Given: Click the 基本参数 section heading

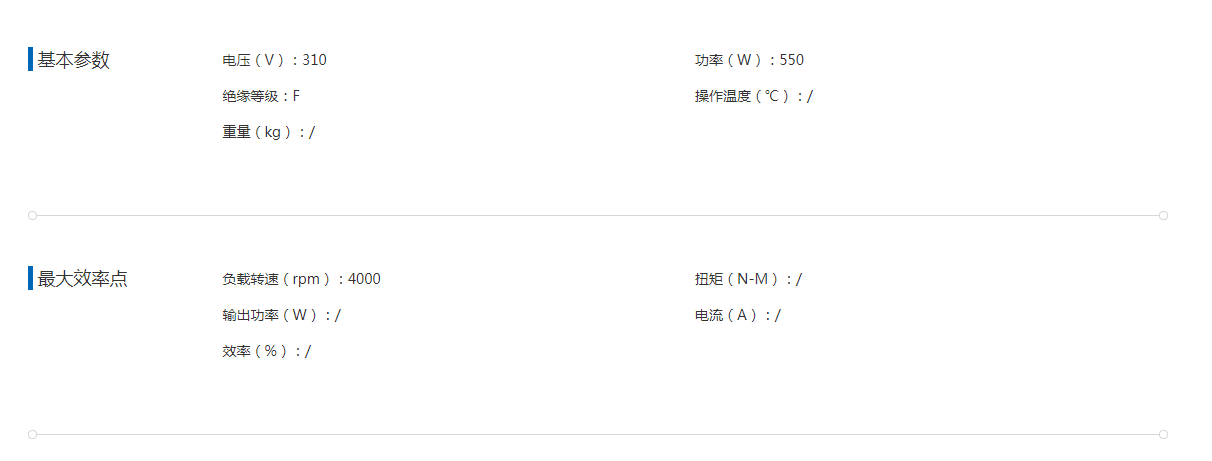Looking at the screenshot, I should click(74, 60).
